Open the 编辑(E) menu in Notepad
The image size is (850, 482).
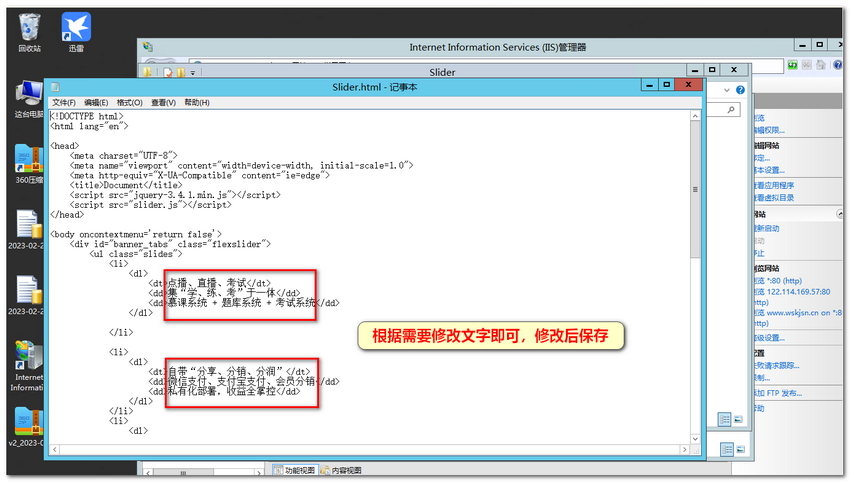pos(96,102)
